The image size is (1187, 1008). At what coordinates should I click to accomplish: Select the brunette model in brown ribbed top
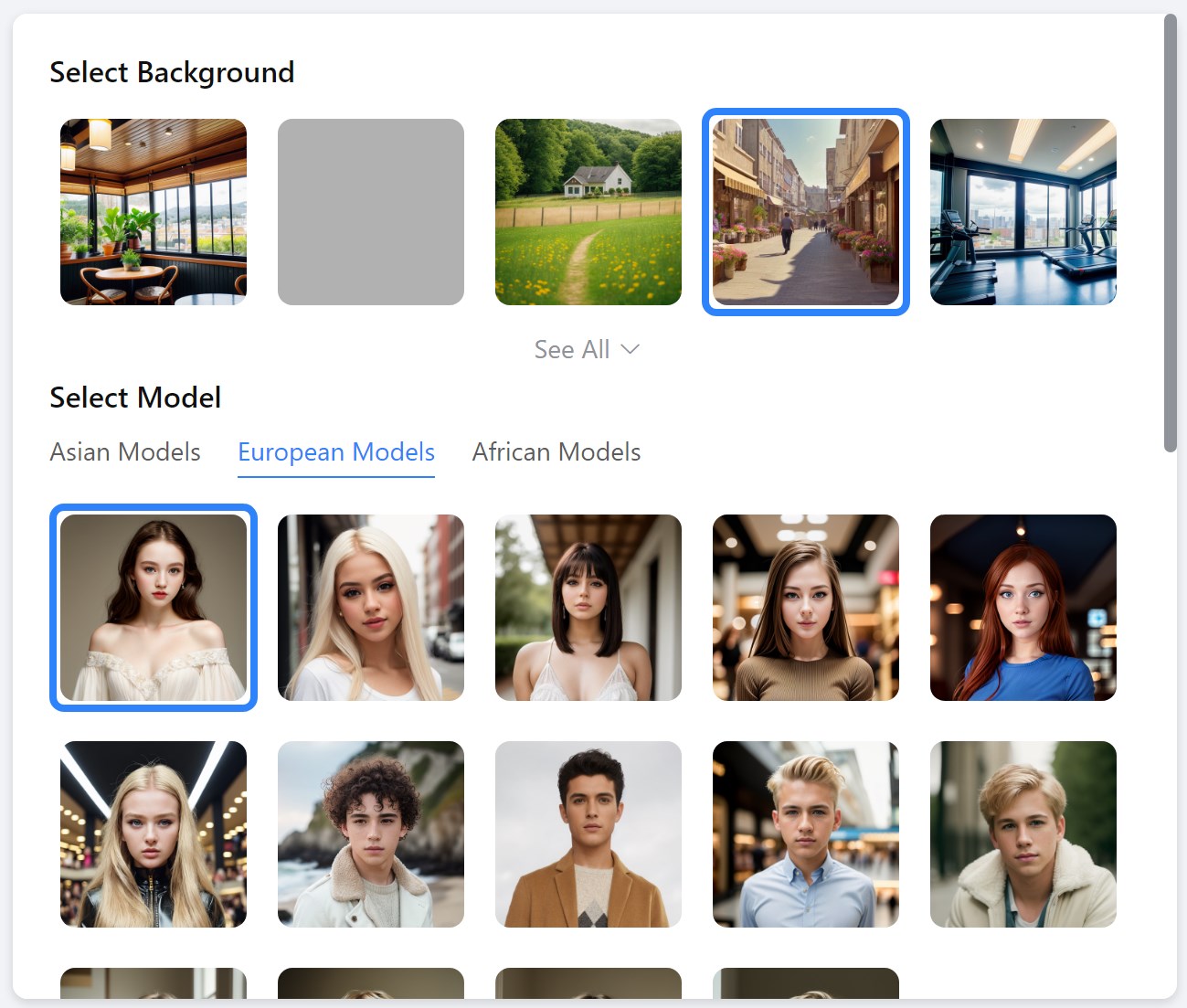click(x=806, y=608)
